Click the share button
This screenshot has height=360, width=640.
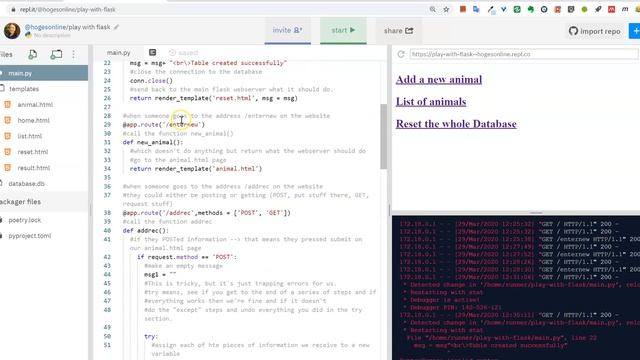tap(398, 31)
